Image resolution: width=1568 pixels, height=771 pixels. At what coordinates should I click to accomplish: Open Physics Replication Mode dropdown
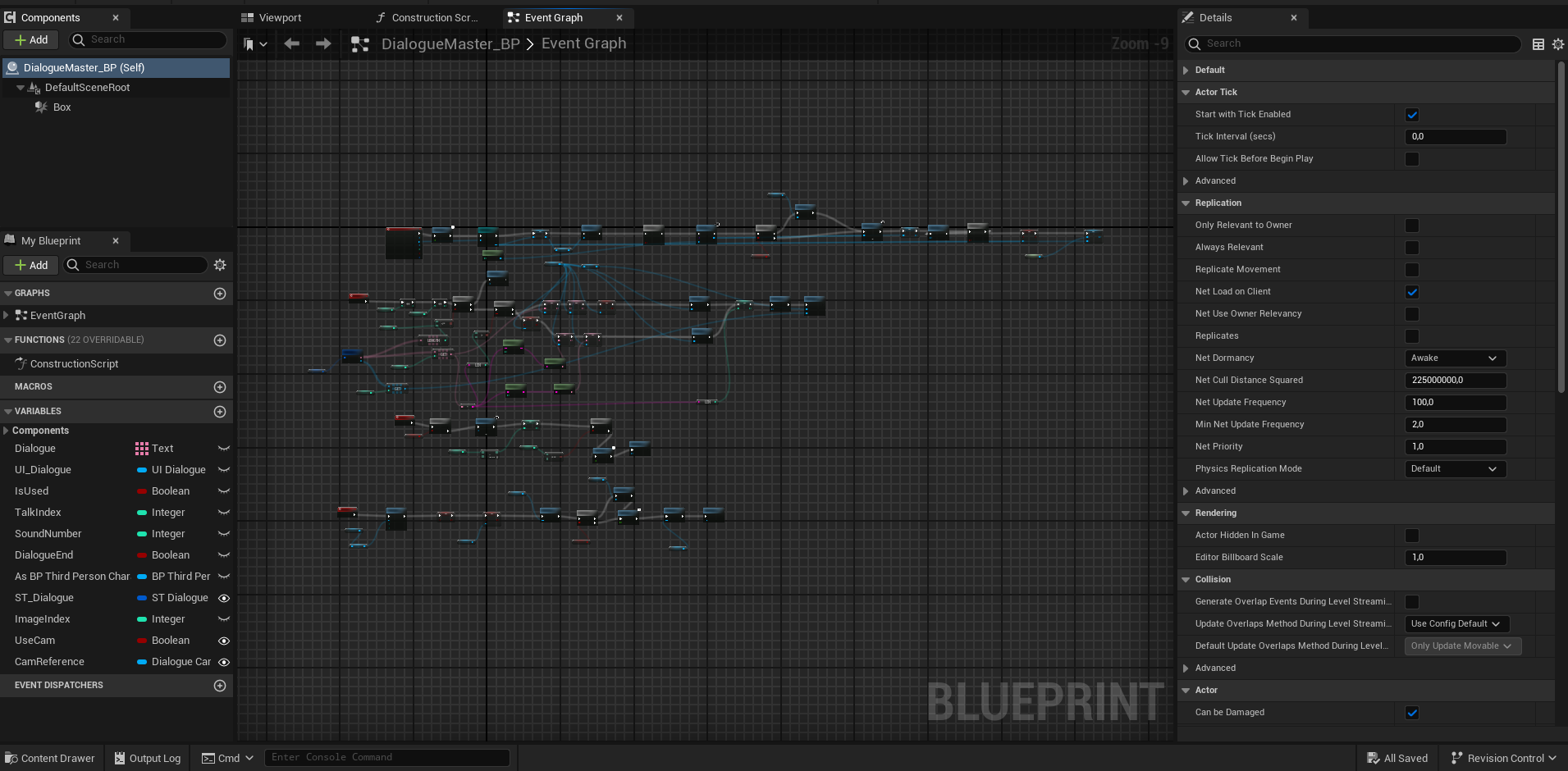(x=1455, y=469)
